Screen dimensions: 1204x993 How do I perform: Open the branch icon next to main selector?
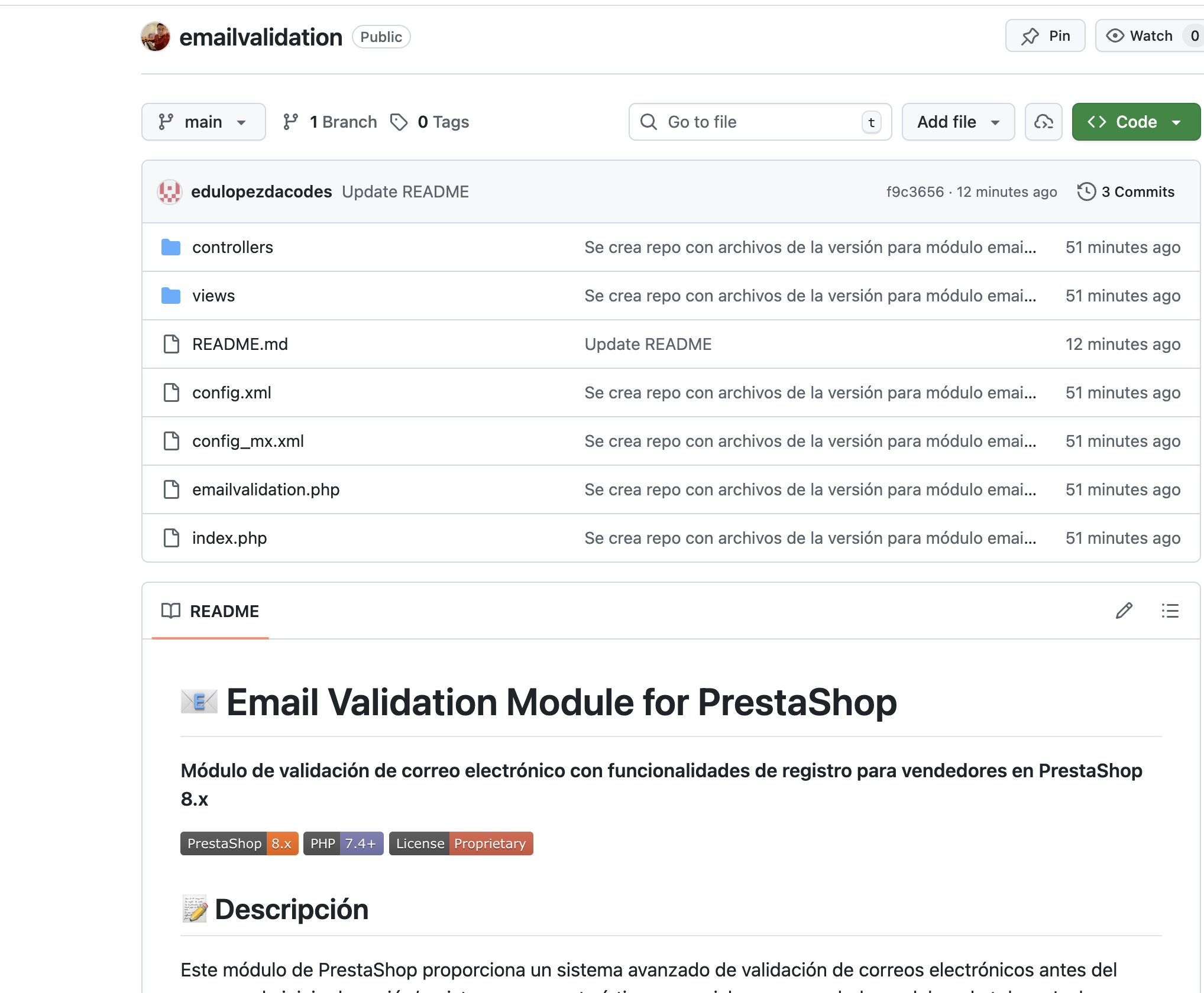291,122
